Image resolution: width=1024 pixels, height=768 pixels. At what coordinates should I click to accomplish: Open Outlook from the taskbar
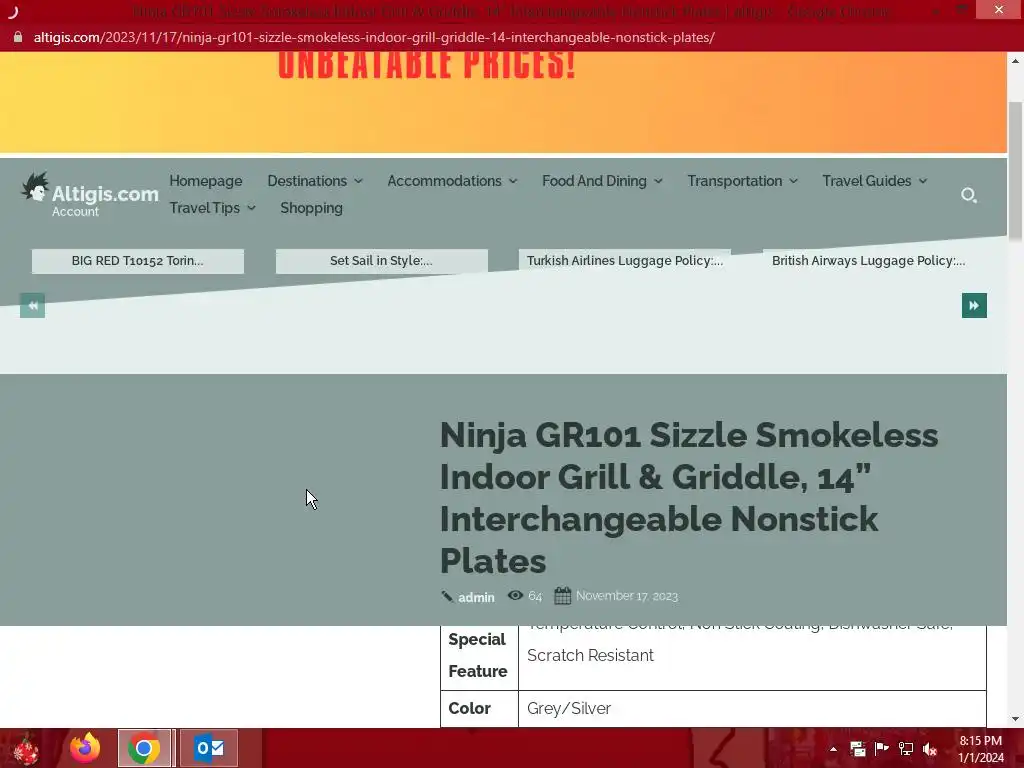pos(209,748)
